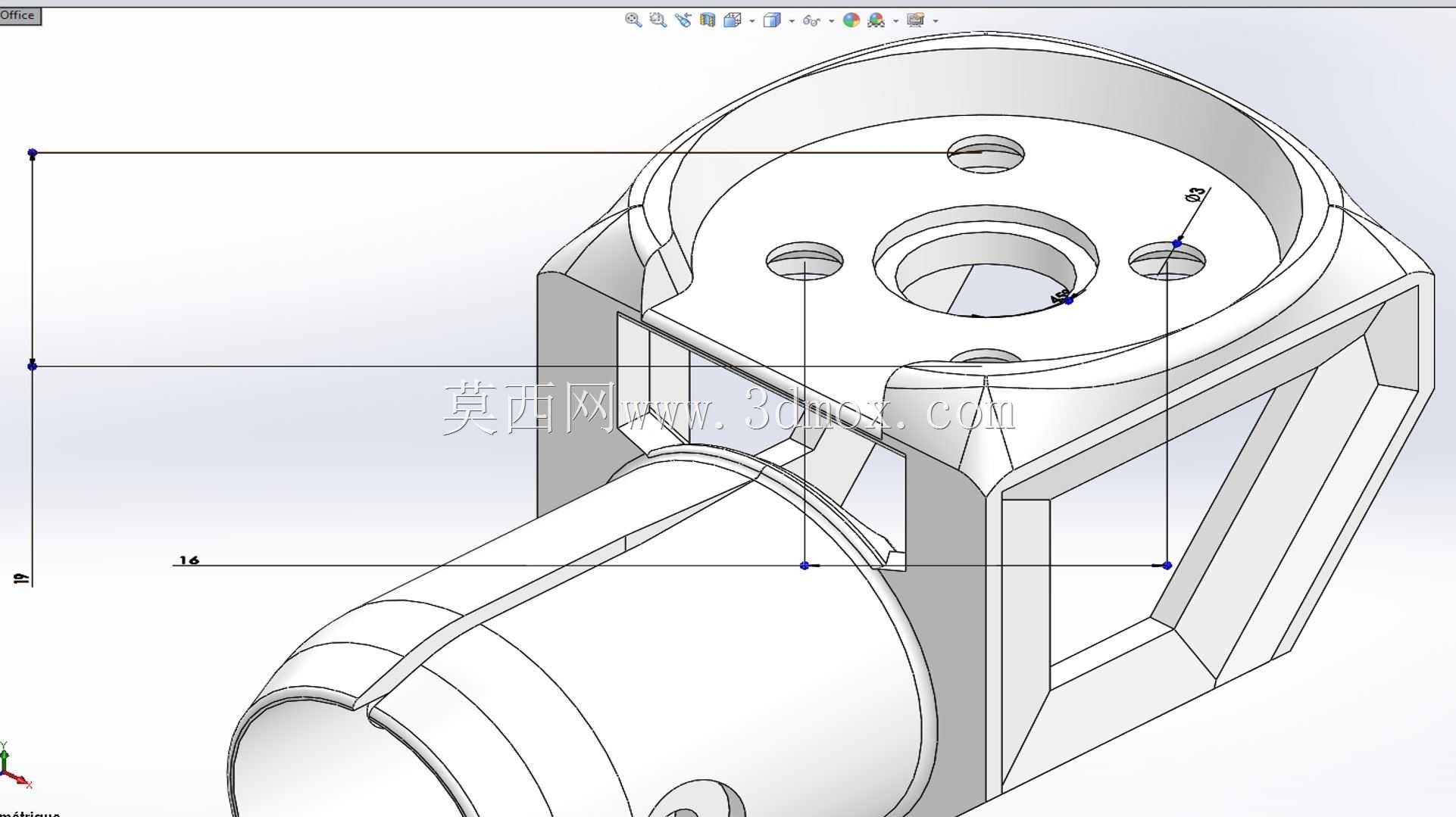Click the View Settings monitor icon
Image resolution: width=1456 pixels, height=817 pixels.
coord(916,20)
